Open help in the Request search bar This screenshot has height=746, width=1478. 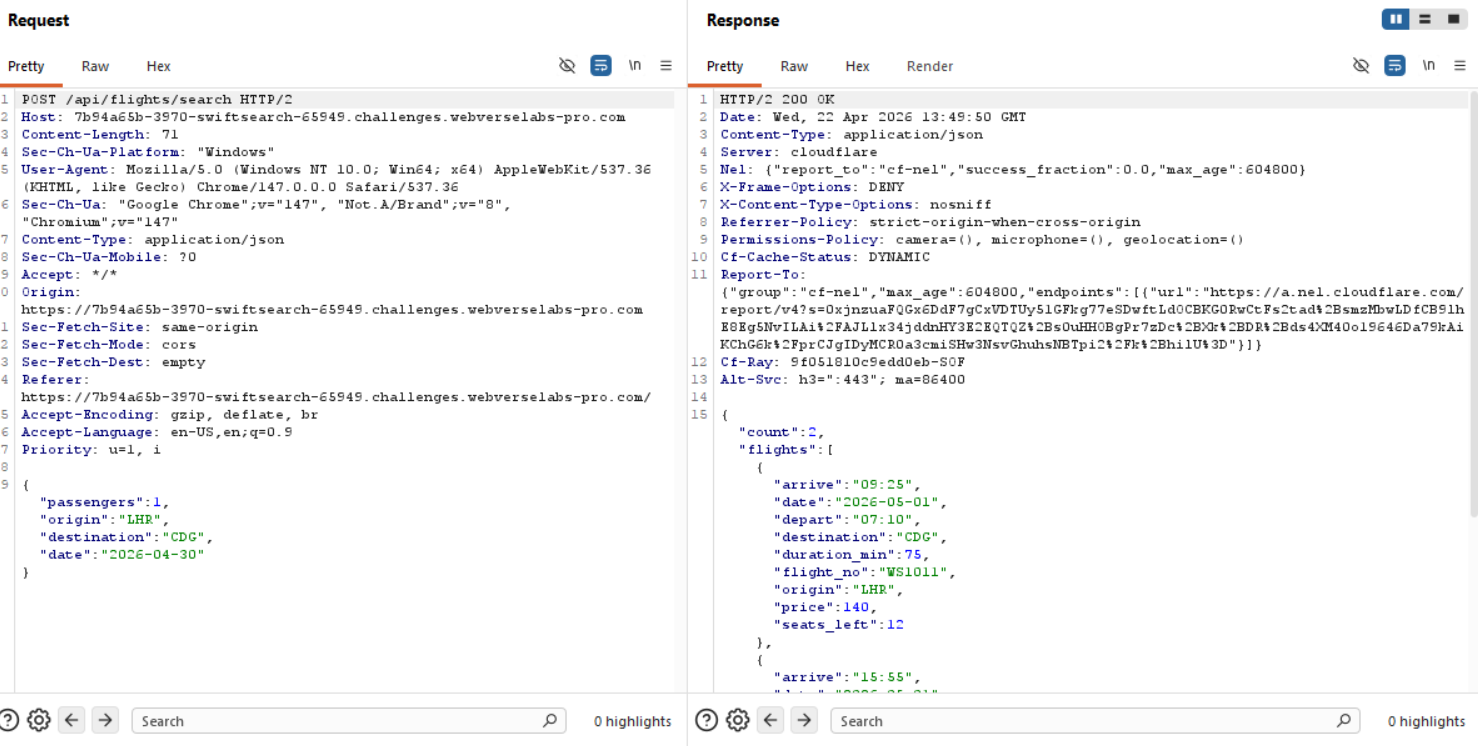9,720
